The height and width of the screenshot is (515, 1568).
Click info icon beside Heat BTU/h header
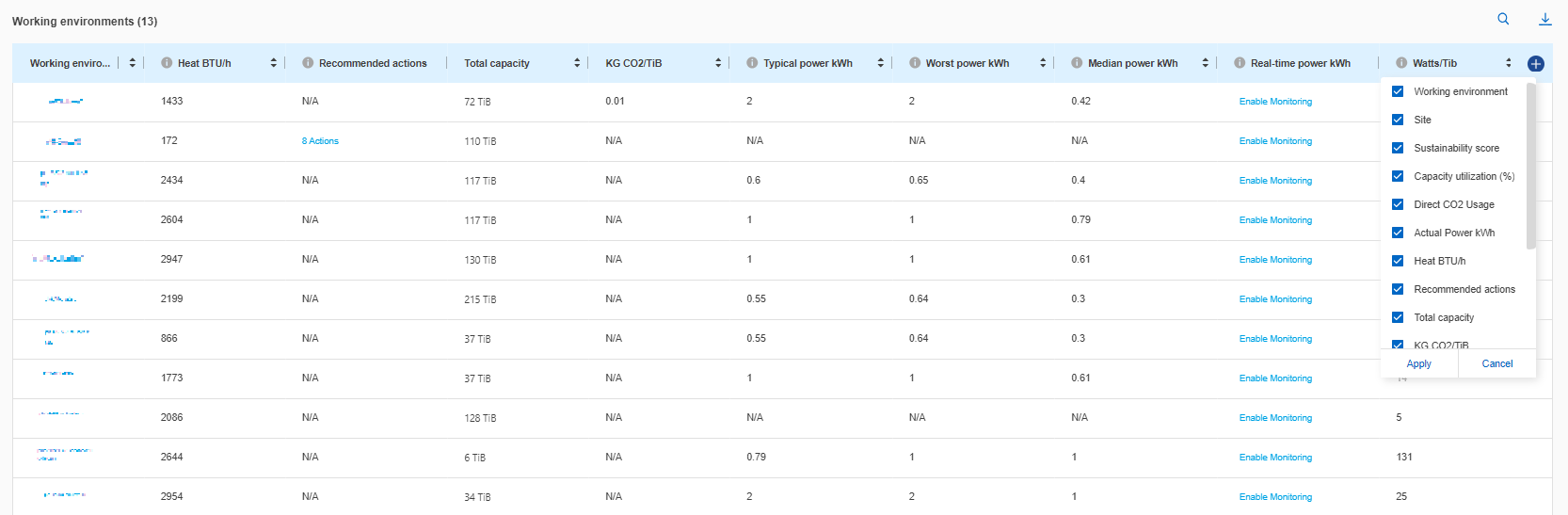(x=167, y=63)
